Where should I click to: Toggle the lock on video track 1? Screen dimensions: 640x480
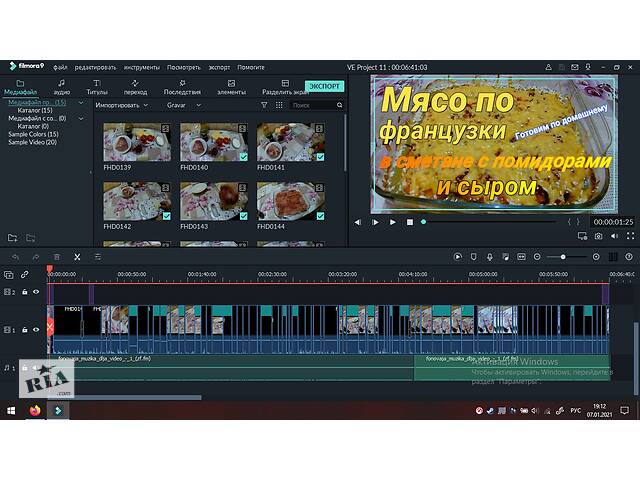coord(24,330)
